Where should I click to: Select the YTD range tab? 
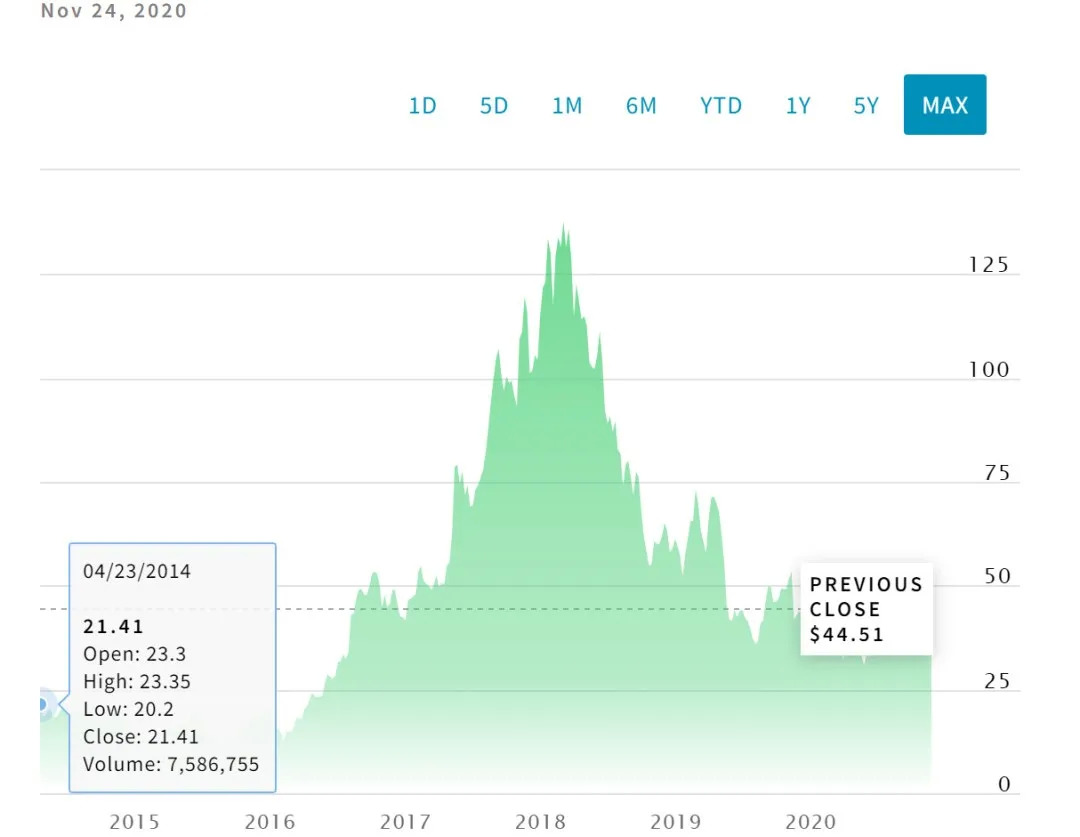point(721,105)
